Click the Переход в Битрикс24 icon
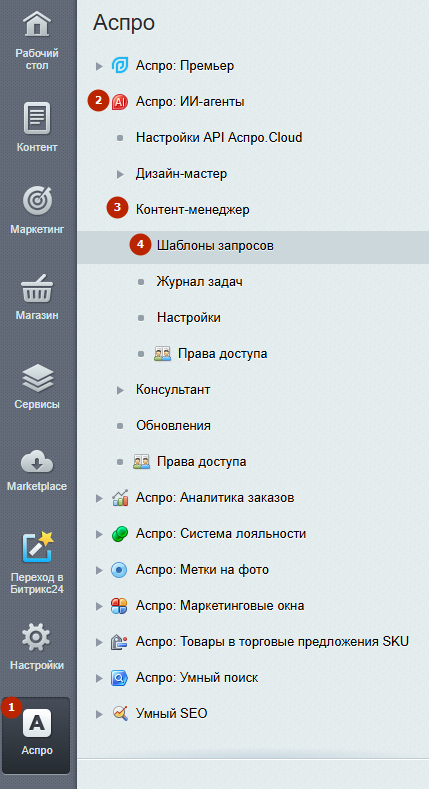Image resolution: width=429 pixels, height=789 pixels. click(x=38, y=547)
